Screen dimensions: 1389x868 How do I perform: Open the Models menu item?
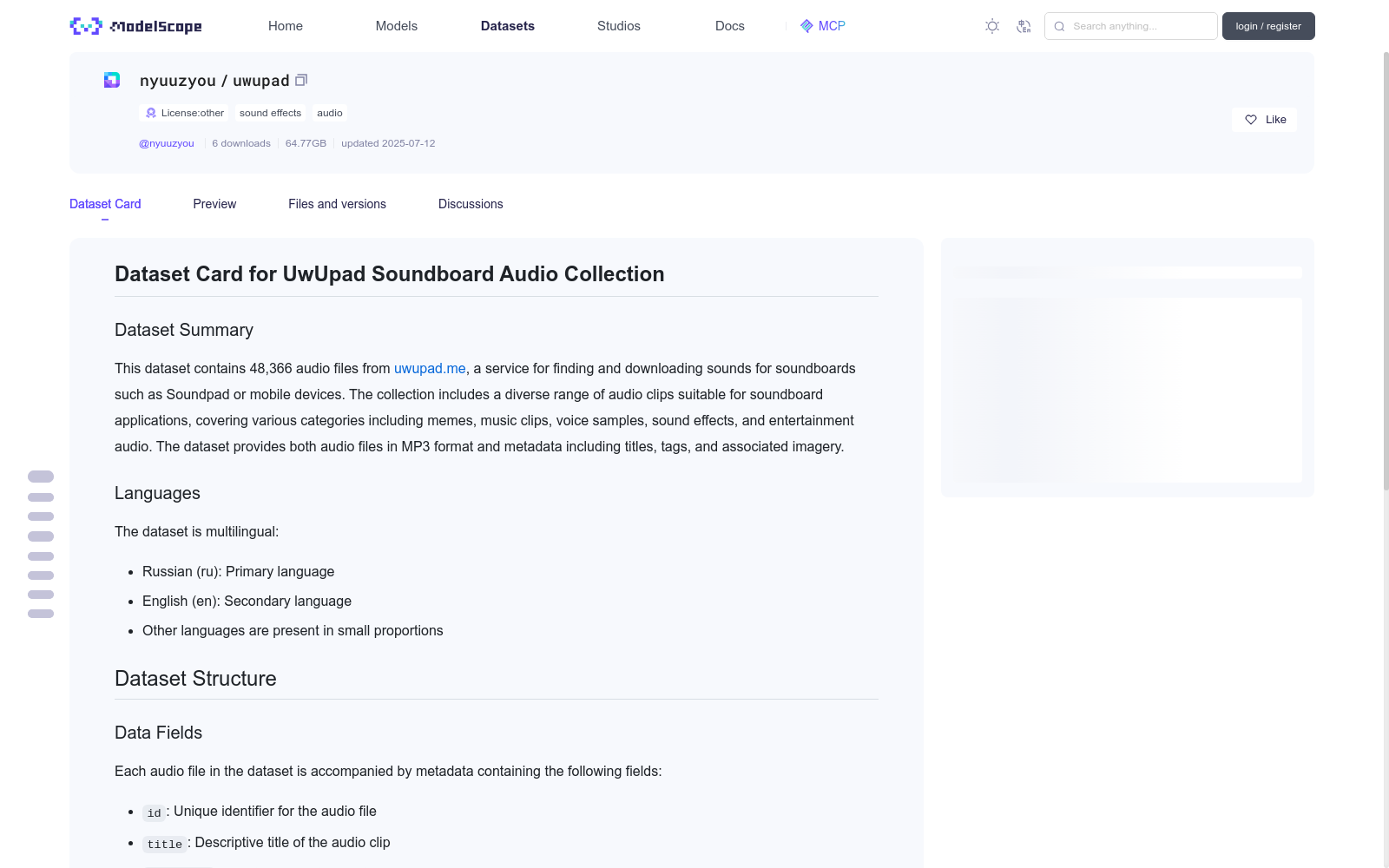[397, 26]
